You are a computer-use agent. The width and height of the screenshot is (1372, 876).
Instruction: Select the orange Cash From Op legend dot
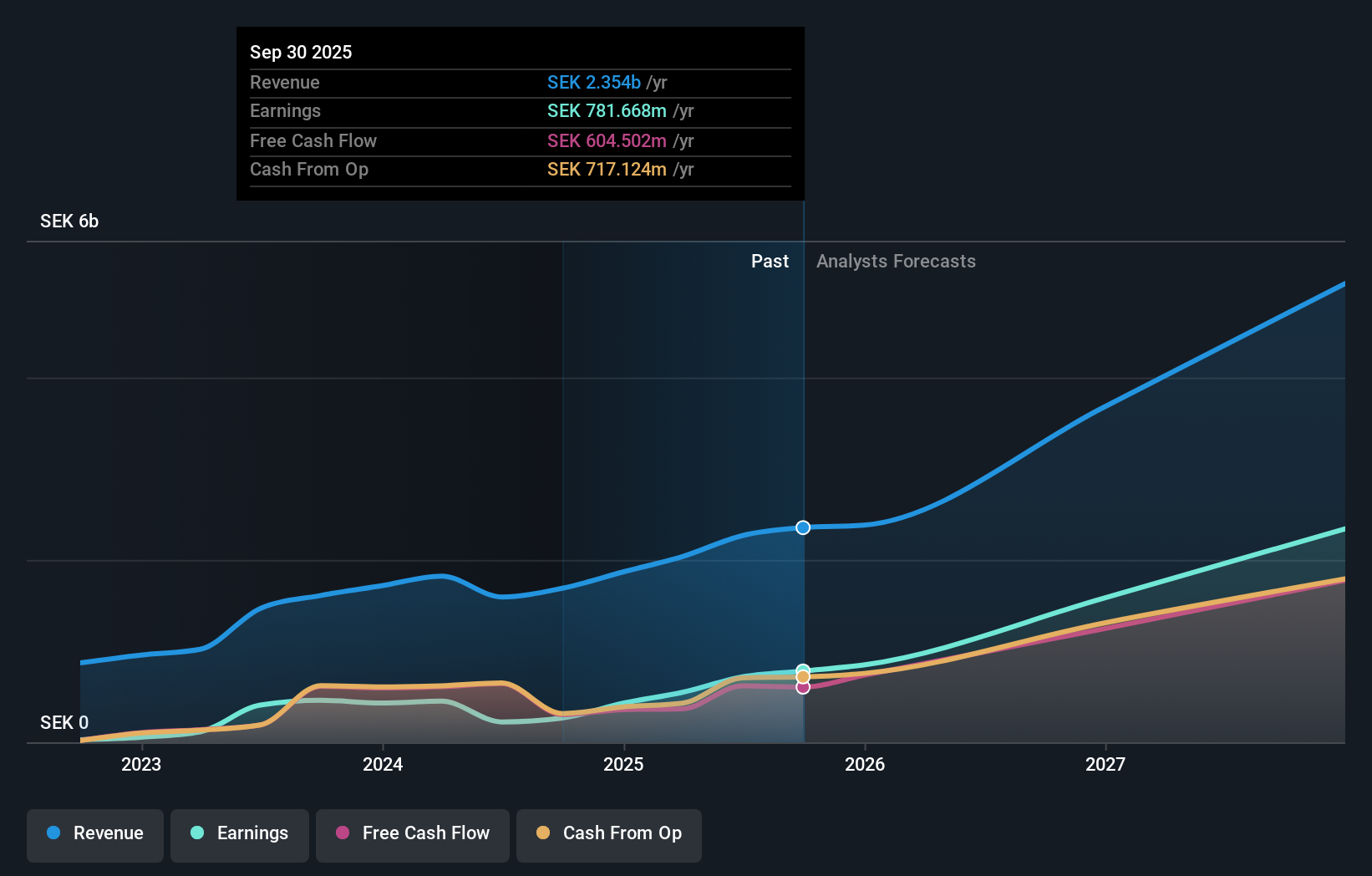tap(545, 834)
